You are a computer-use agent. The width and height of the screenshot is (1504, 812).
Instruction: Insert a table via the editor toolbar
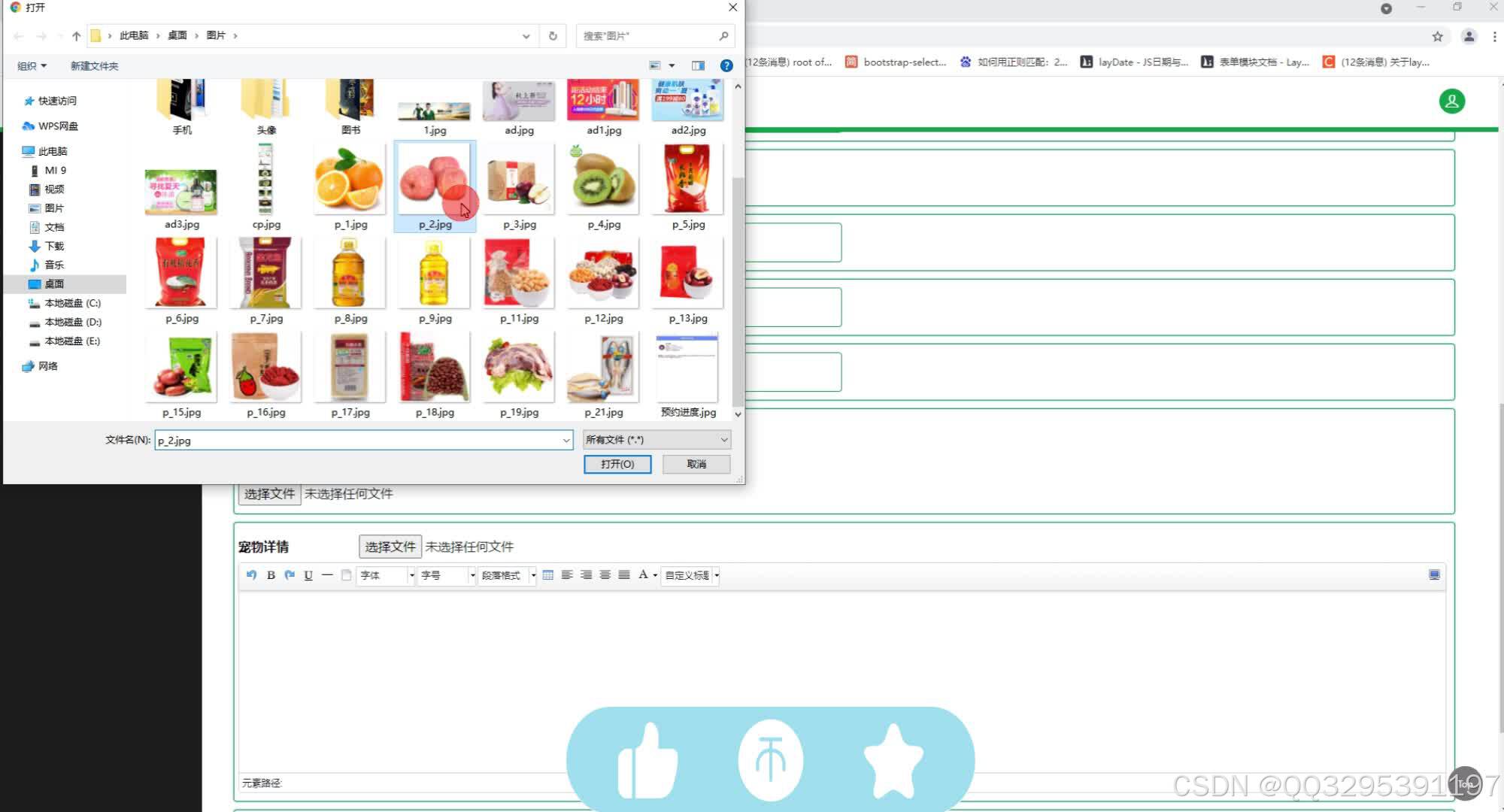click(x=548, y=575)
